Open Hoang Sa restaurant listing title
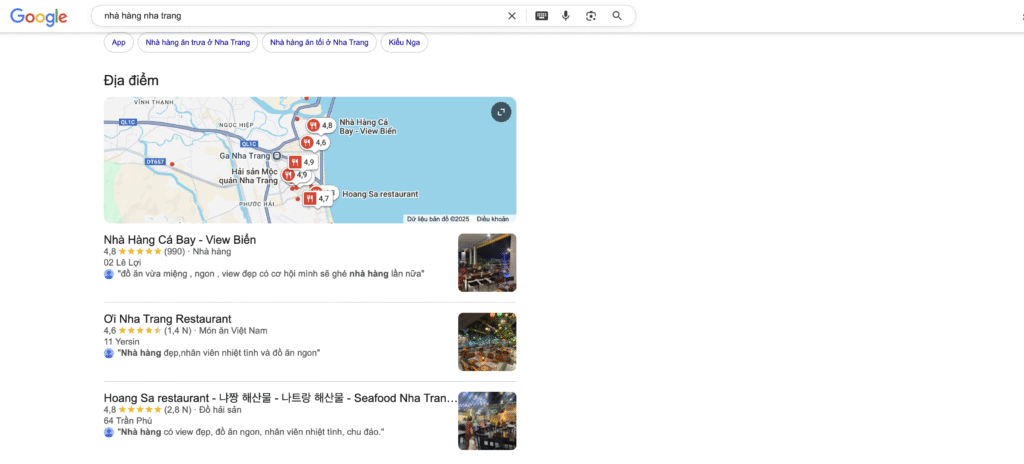The height and width of the screenshot is (464, 1024). tap(280, 398)
